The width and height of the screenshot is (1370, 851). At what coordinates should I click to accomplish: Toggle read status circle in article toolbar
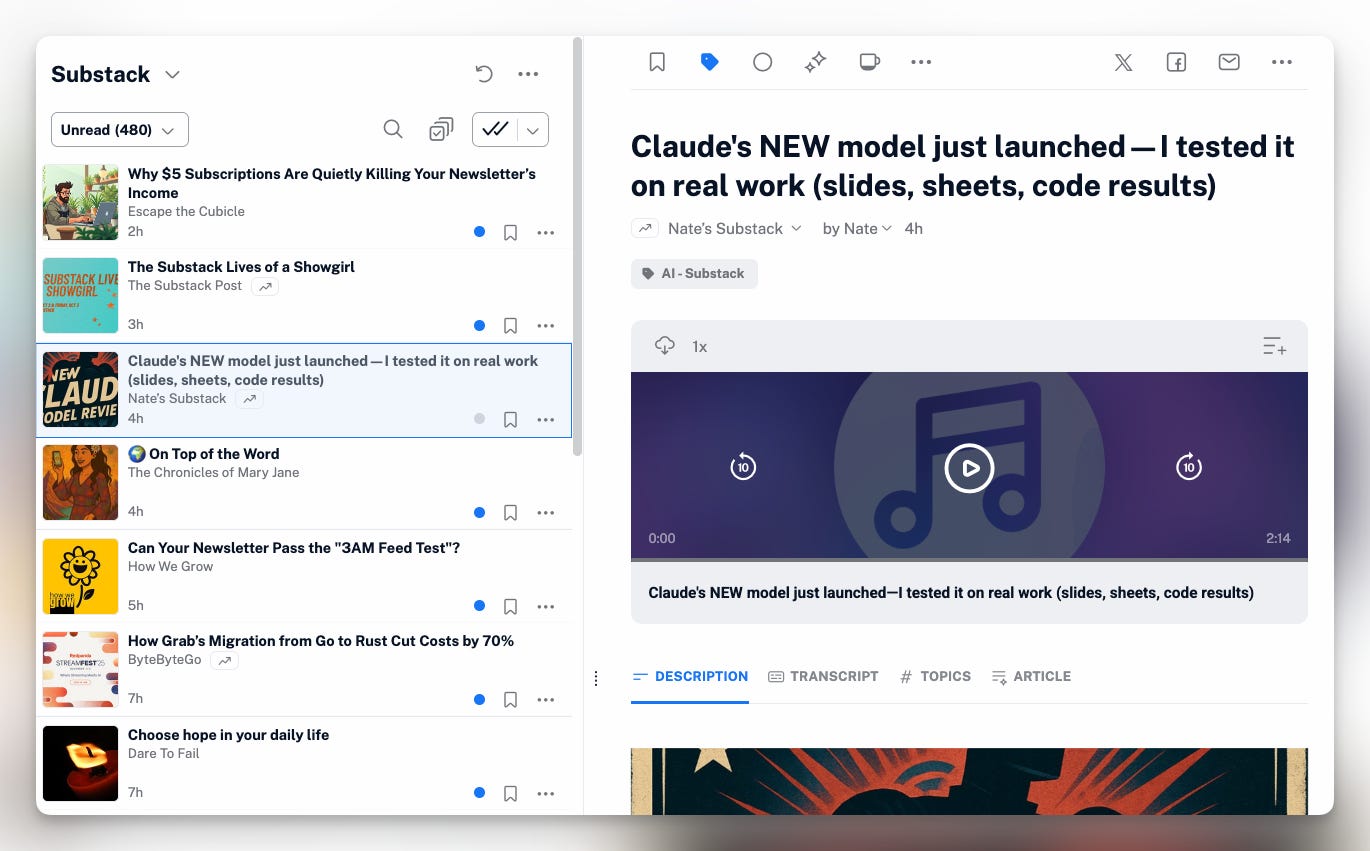coord(762,62)
